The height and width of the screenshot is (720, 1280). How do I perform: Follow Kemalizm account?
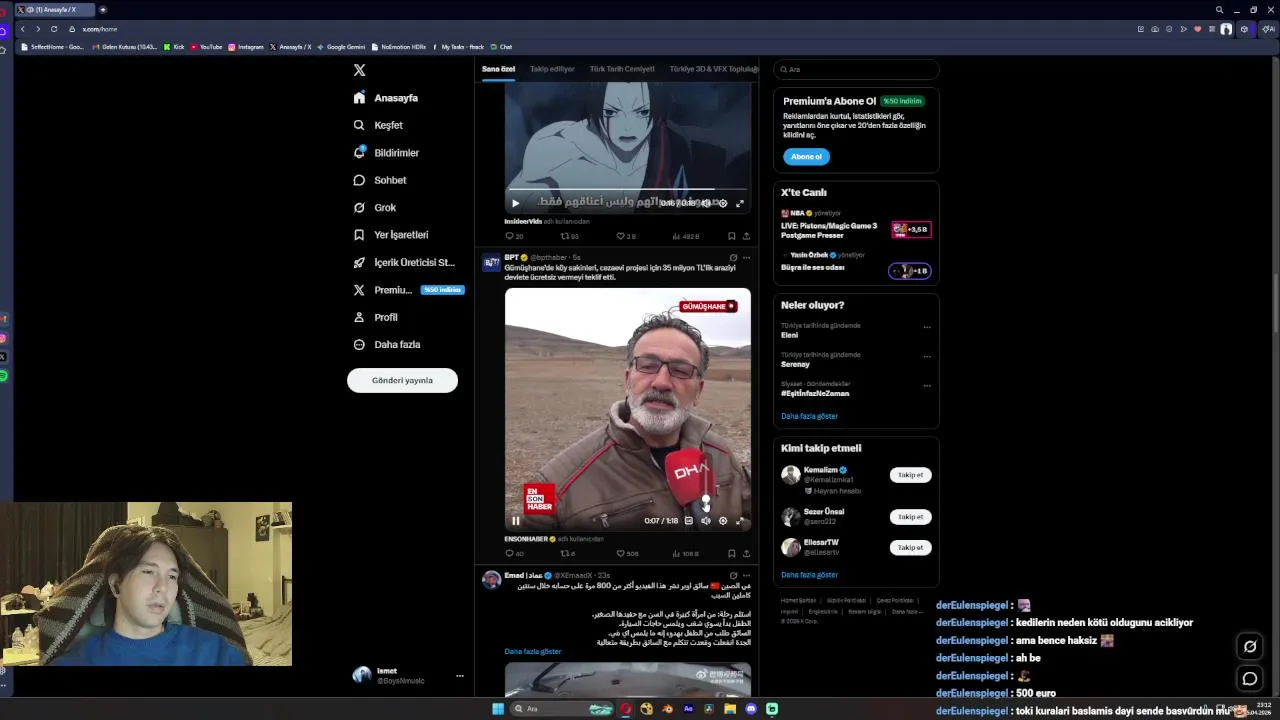click(x=910, y=475)
